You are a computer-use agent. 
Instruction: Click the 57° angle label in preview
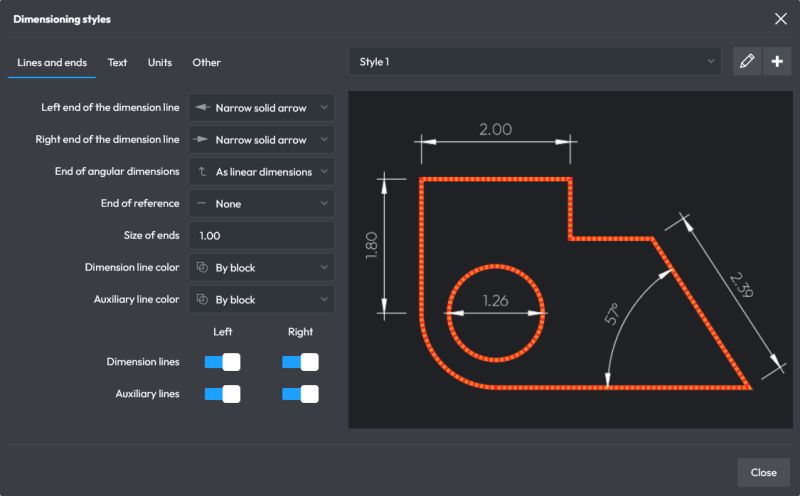[x=612, y=314]
